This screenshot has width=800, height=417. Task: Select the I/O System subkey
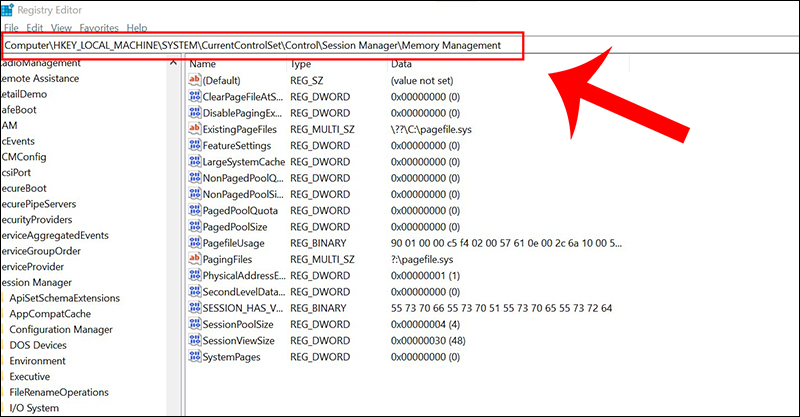coord(34,409)
